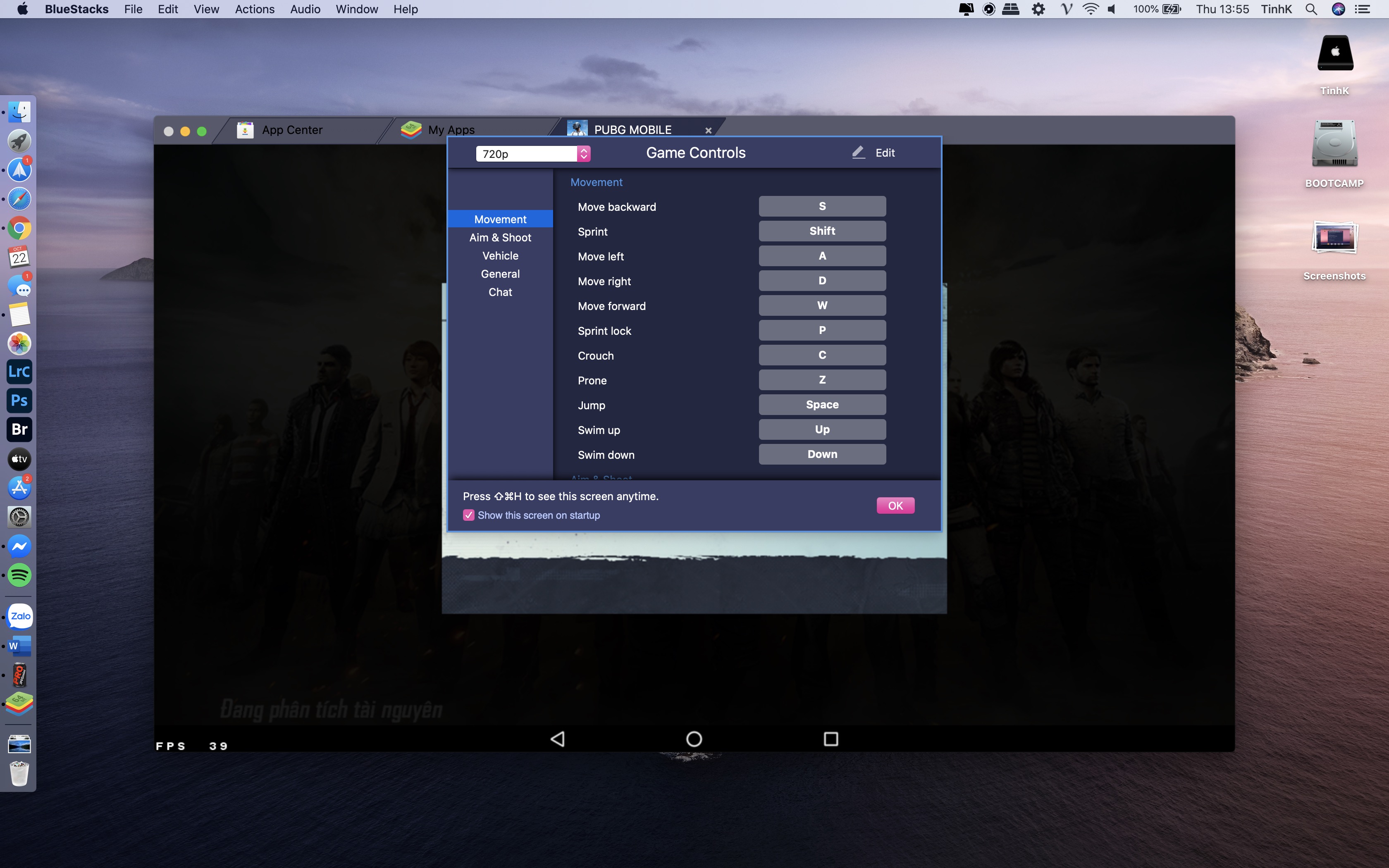Image resolution: width=1389 pixels, height=868 pixels.
Task: Open the Actions menu
Action: [255, 9]
